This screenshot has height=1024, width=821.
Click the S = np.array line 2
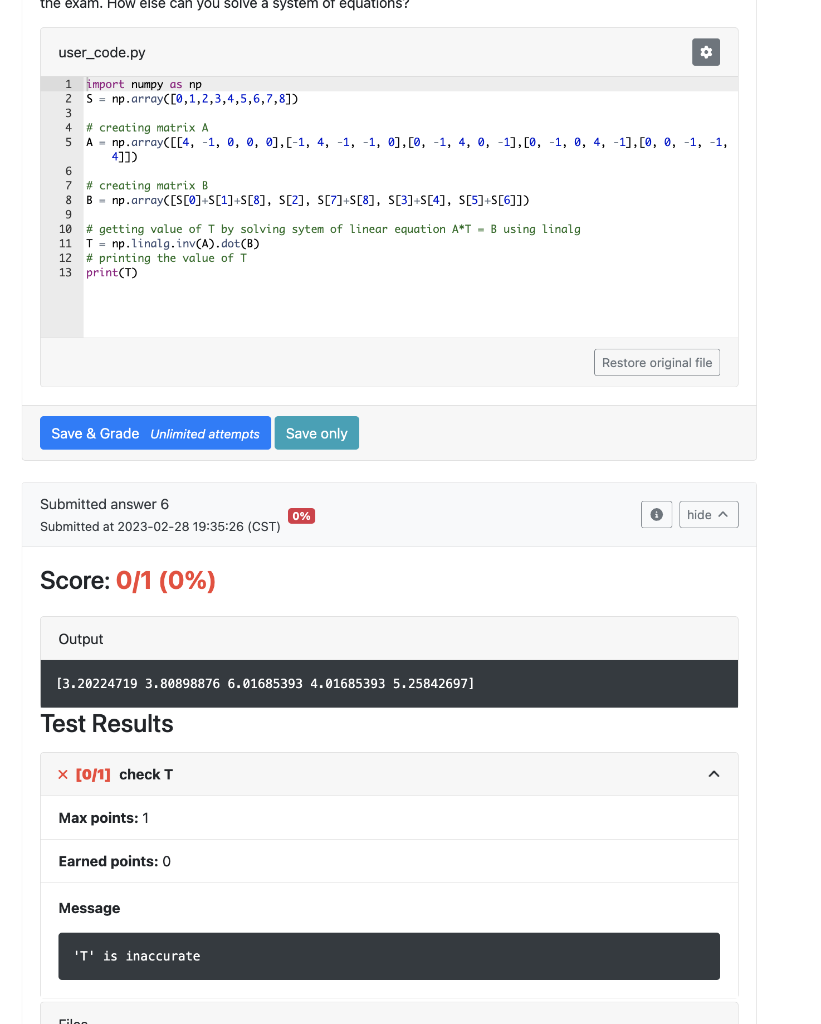click(192, 99)
